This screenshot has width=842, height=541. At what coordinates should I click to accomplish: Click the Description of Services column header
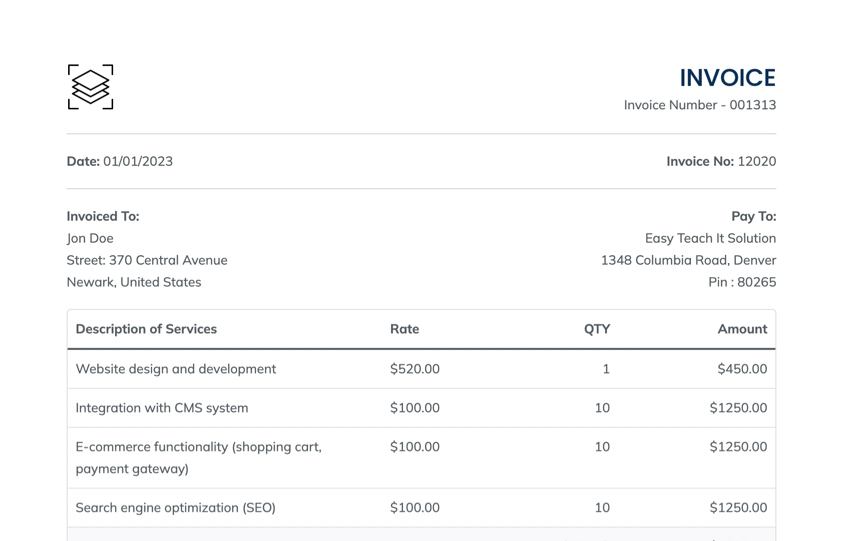(x=146, y=328)
